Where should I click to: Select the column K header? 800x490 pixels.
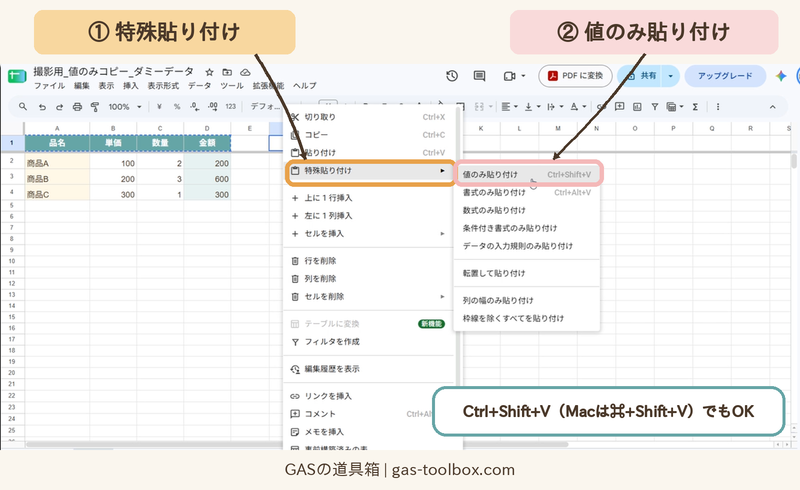[x=481, y=129]
